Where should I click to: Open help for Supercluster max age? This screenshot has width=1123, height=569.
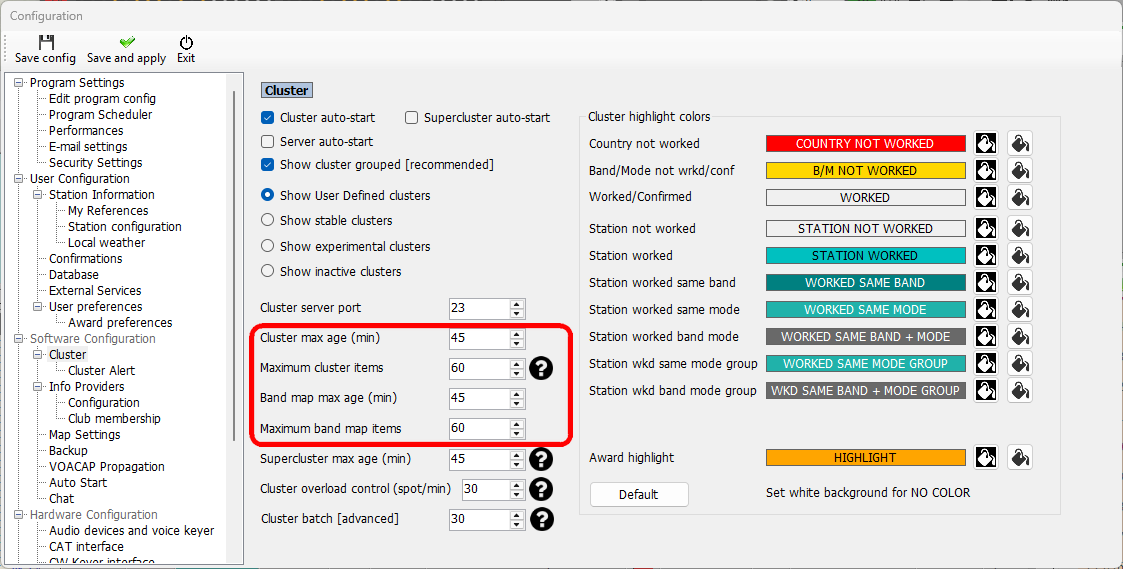pos(541,459)
